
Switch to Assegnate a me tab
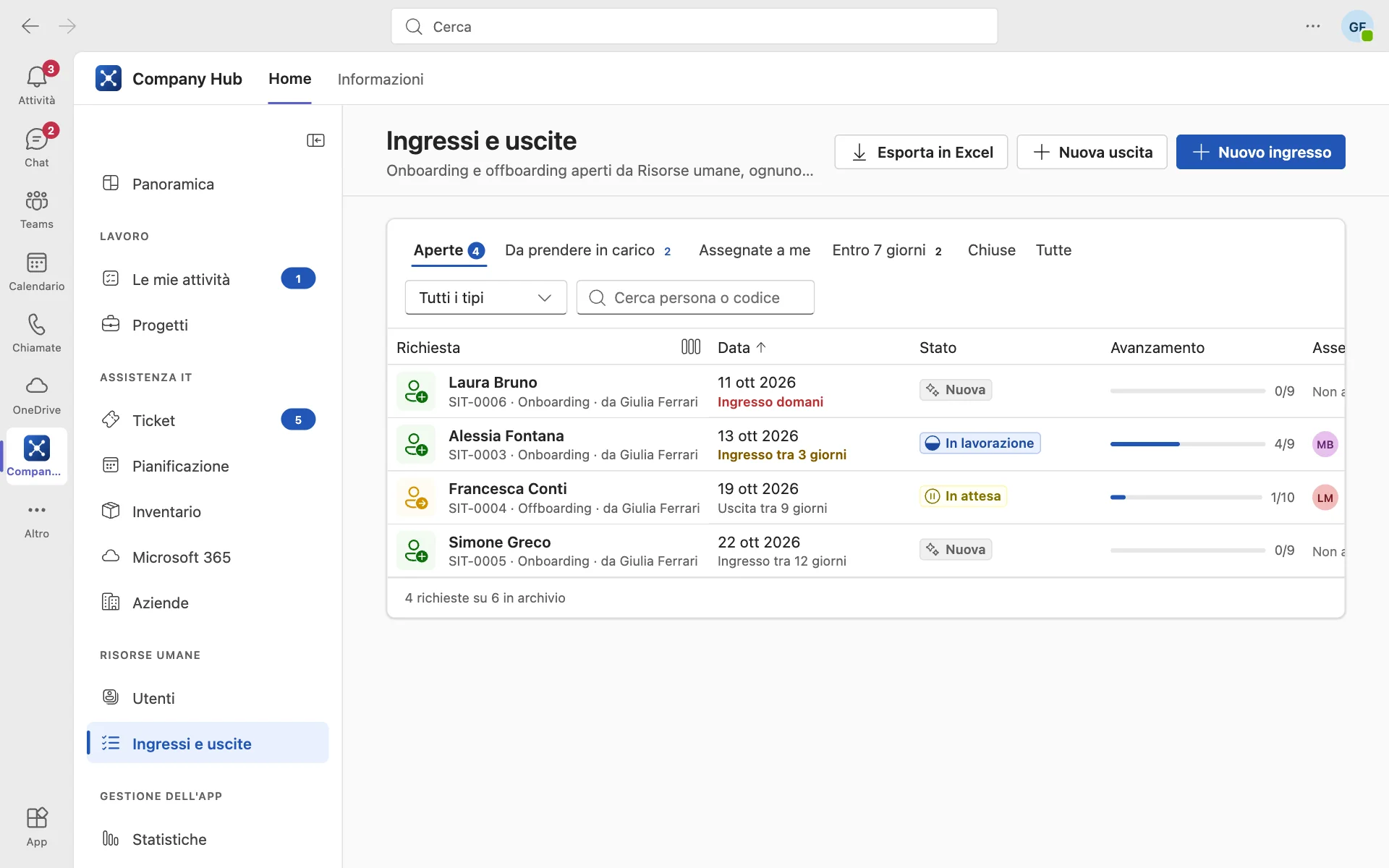(755, 250)
